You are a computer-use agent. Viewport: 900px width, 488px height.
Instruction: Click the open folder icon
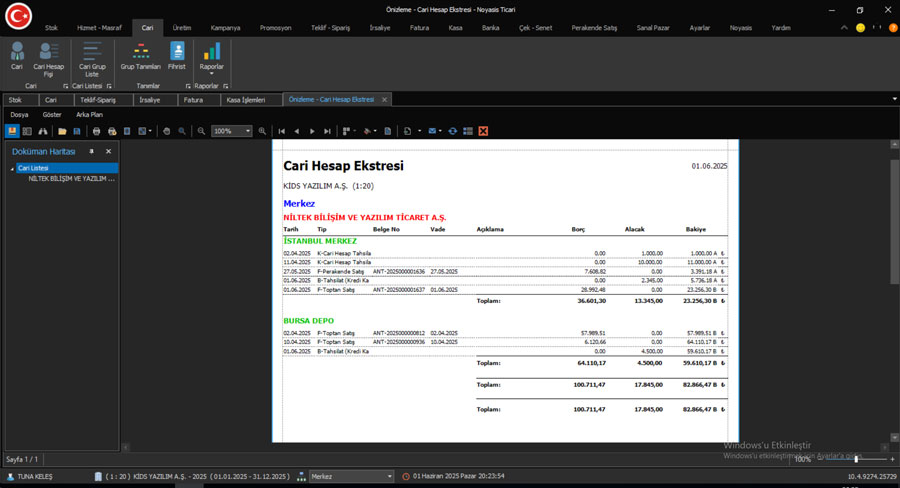click(62, 131)
